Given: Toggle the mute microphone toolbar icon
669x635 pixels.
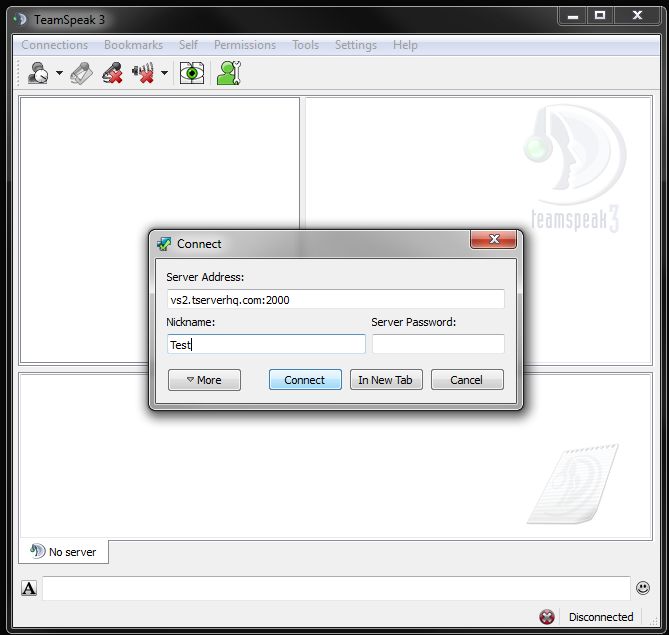Looking at the screenshot, I should 113,73.
